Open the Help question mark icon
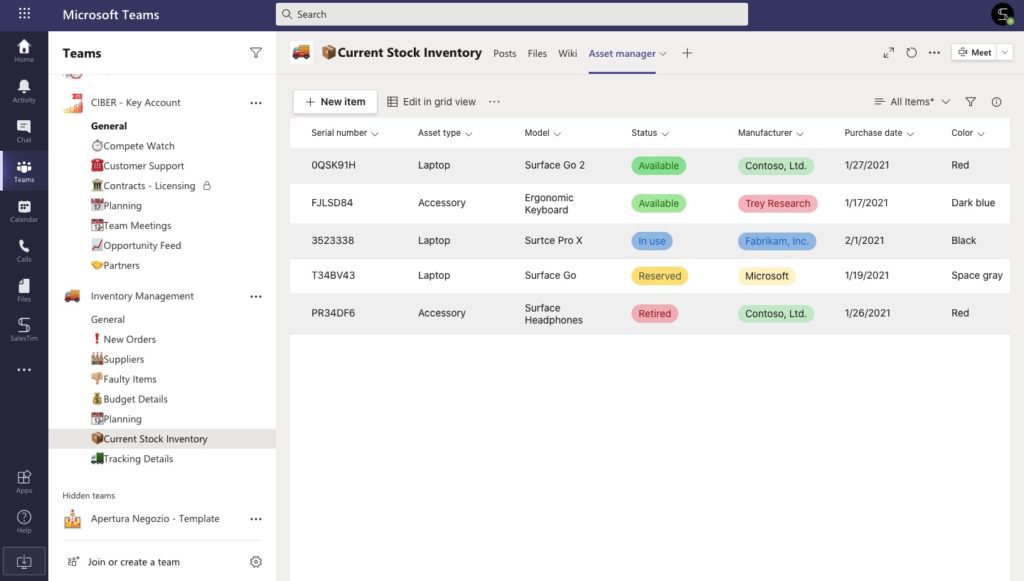The image size is (1024, 581). pyautogui.click(x=24, y=522)
